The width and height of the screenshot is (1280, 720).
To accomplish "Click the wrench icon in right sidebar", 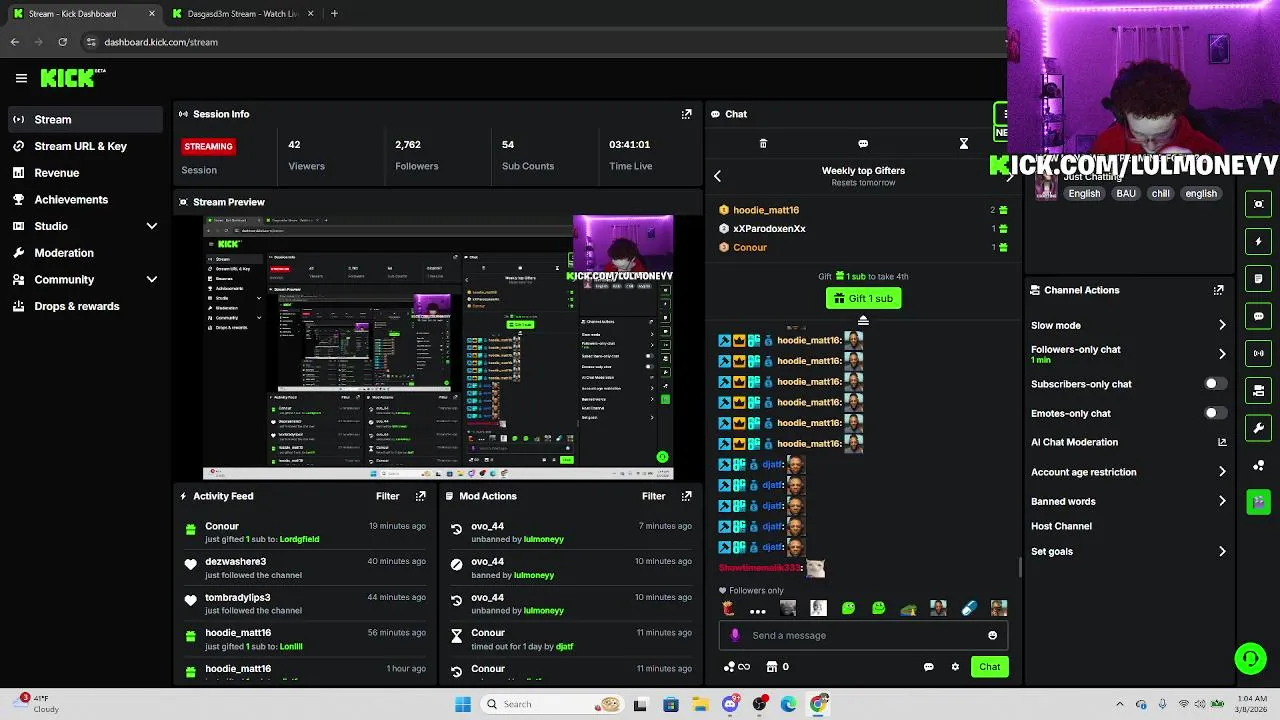I will [1259, 428].
